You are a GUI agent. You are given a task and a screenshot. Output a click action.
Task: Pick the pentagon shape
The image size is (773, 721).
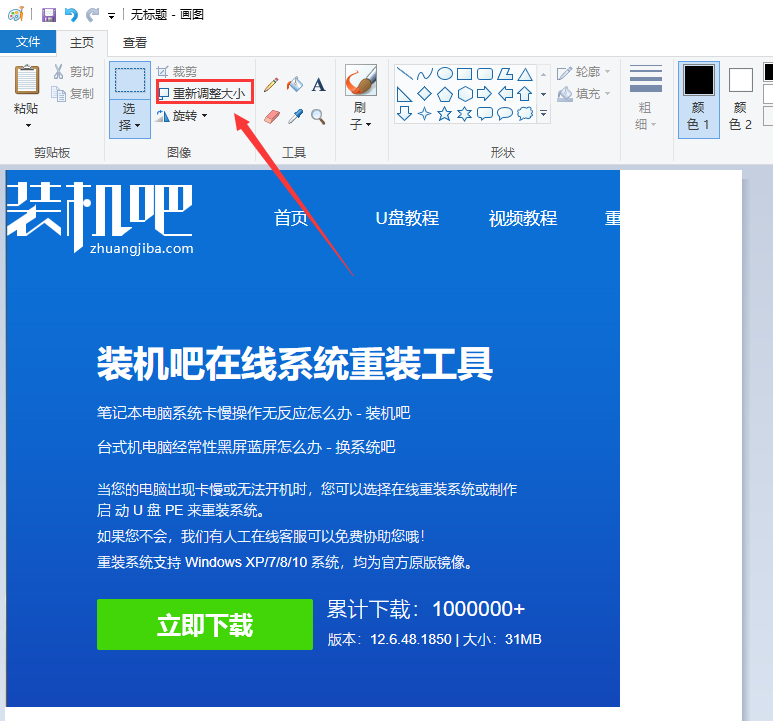click(x=444, y=94)
